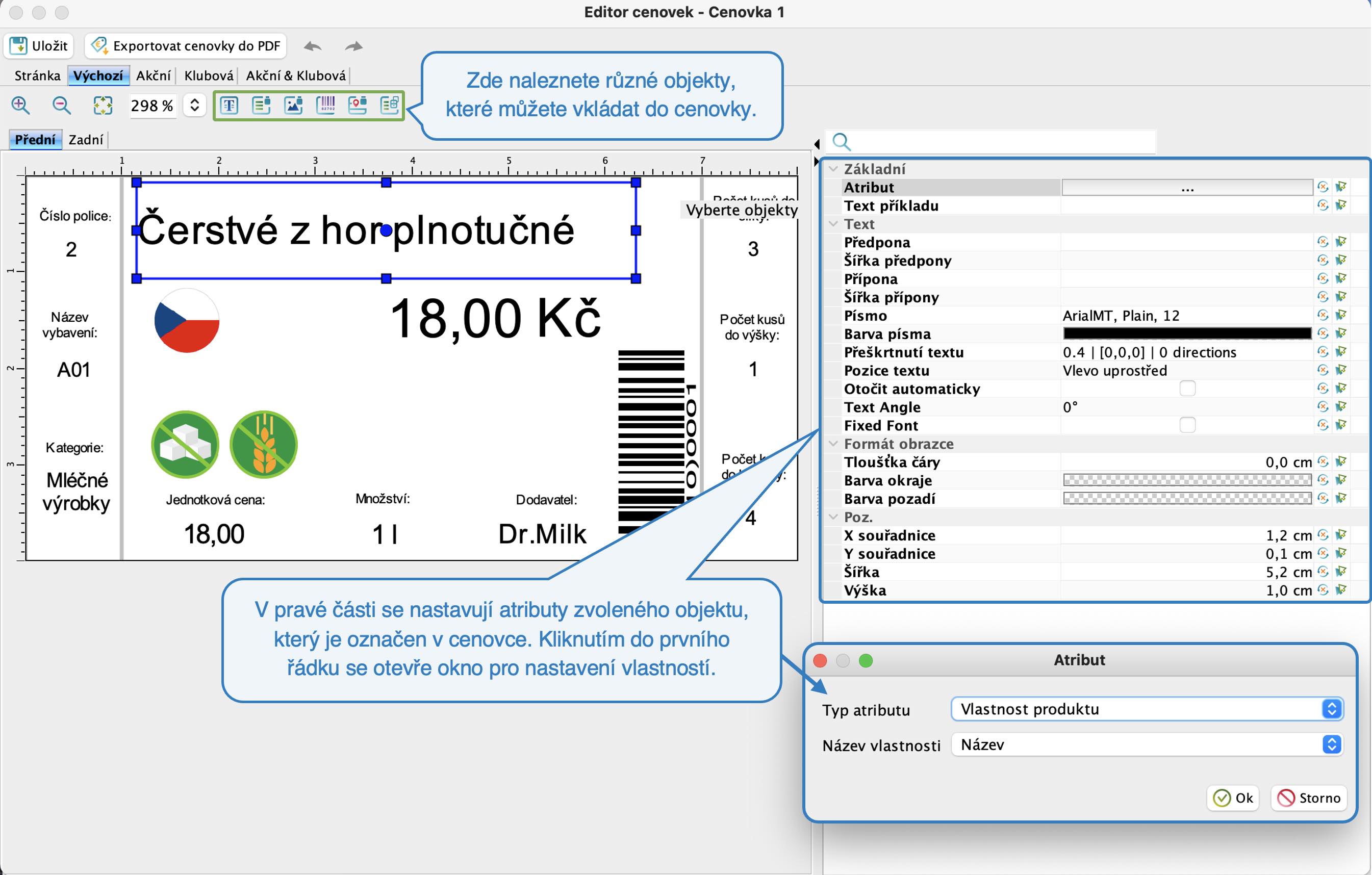Reset the Pozice textu value
The height and width of the screenshot is (875, 1372).
tap(1323, 370)
